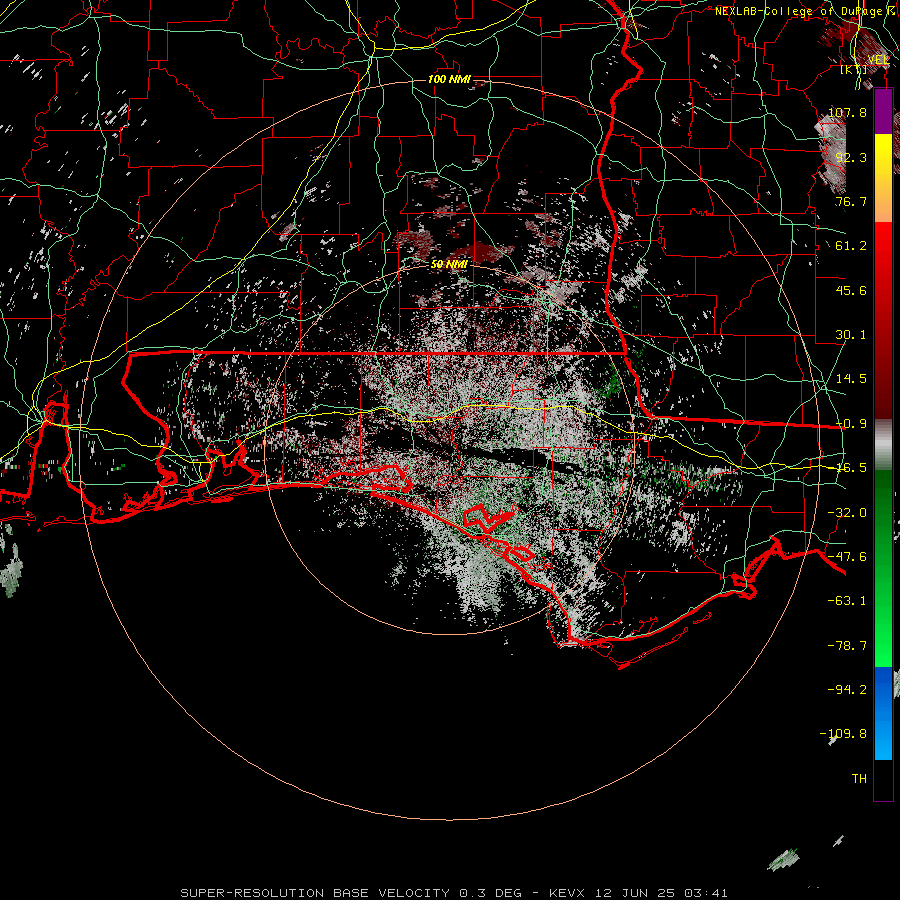Click the TH label on the legend
900x900 pixels.
859,779
